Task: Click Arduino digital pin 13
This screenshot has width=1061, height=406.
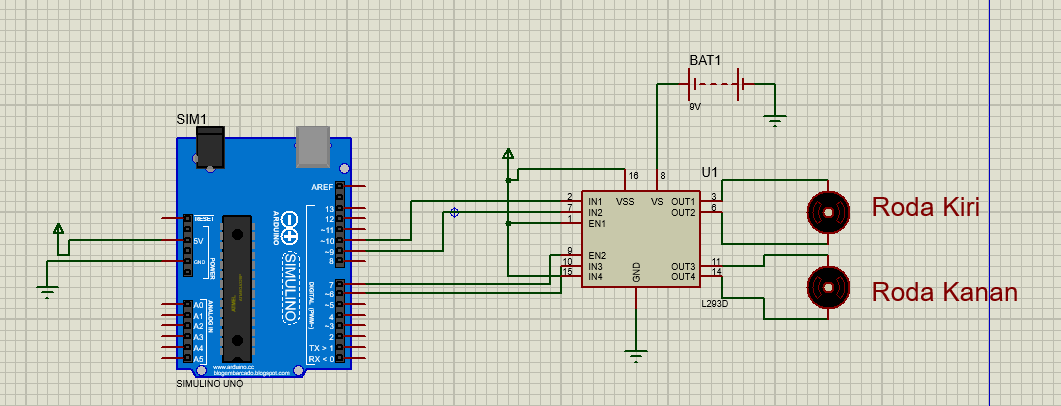Action: (x=339, y=208)
